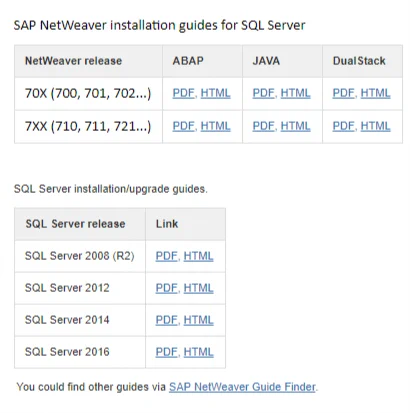The height and width of the screenshot is (413, 410).
Task: Open the SQL Server 2008 (R2) HTML guide
Action: coord(198,256)
